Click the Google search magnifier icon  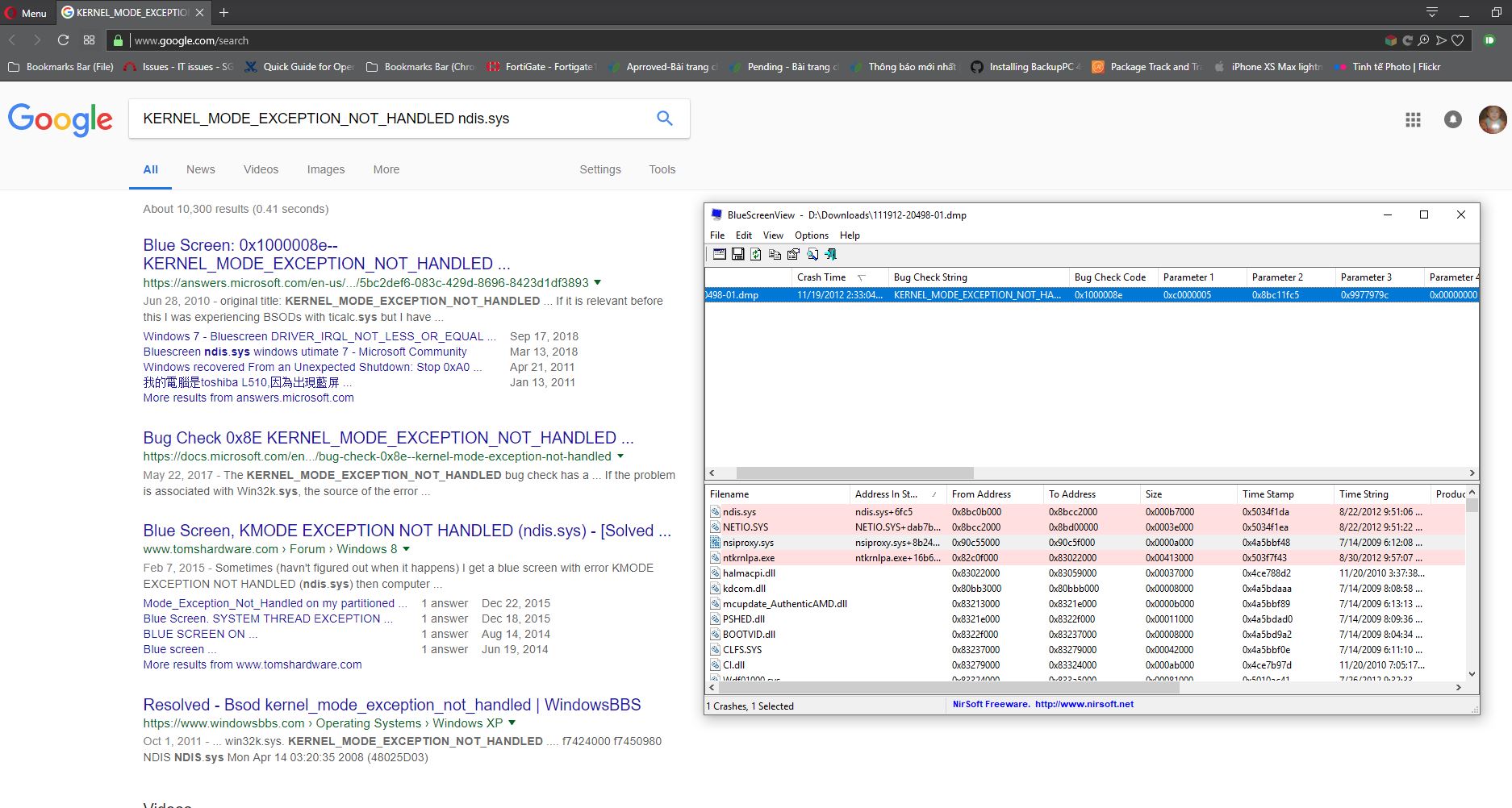coord(665,118)
